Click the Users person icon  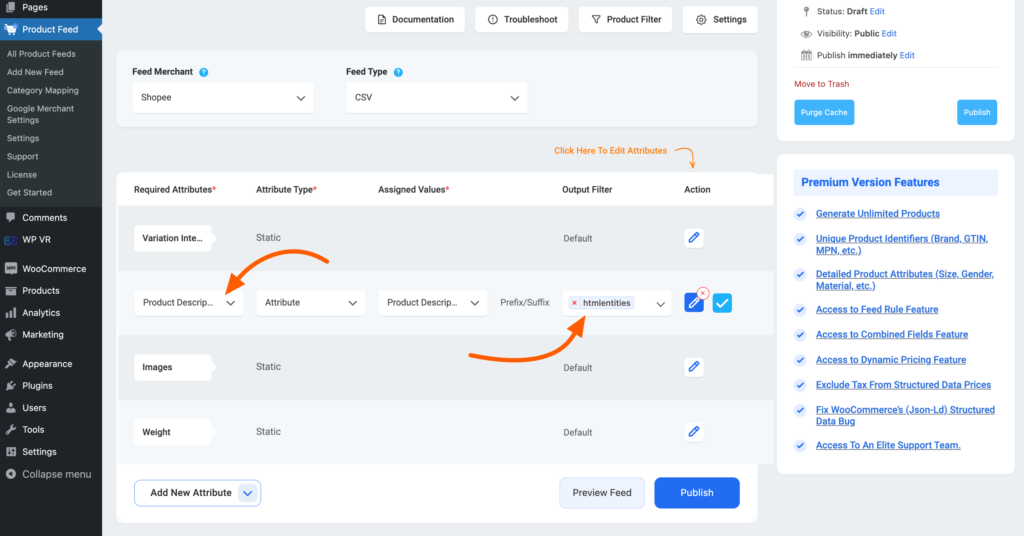10,408
